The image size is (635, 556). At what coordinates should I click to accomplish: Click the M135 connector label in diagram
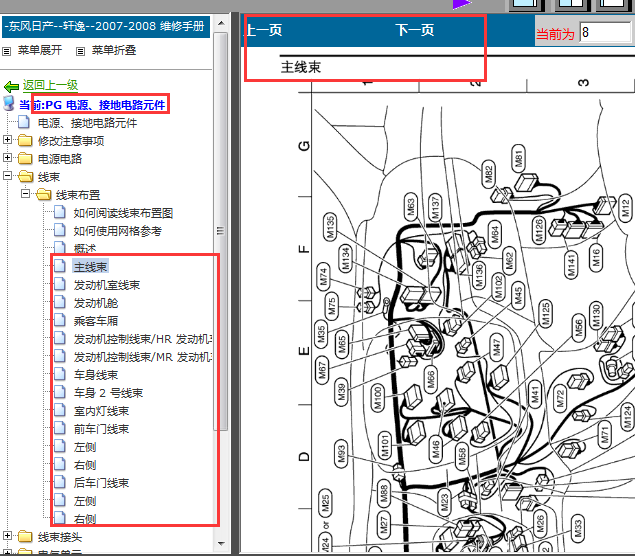(x=330, y=228)
